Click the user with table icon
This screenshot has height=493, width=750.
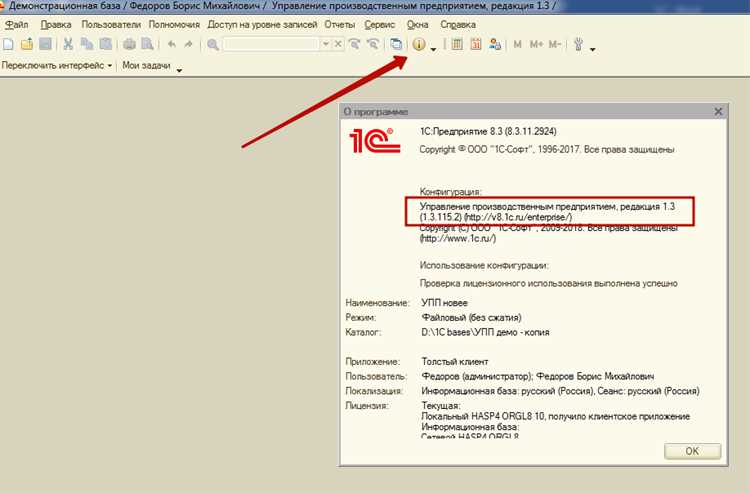click(495, 44)
